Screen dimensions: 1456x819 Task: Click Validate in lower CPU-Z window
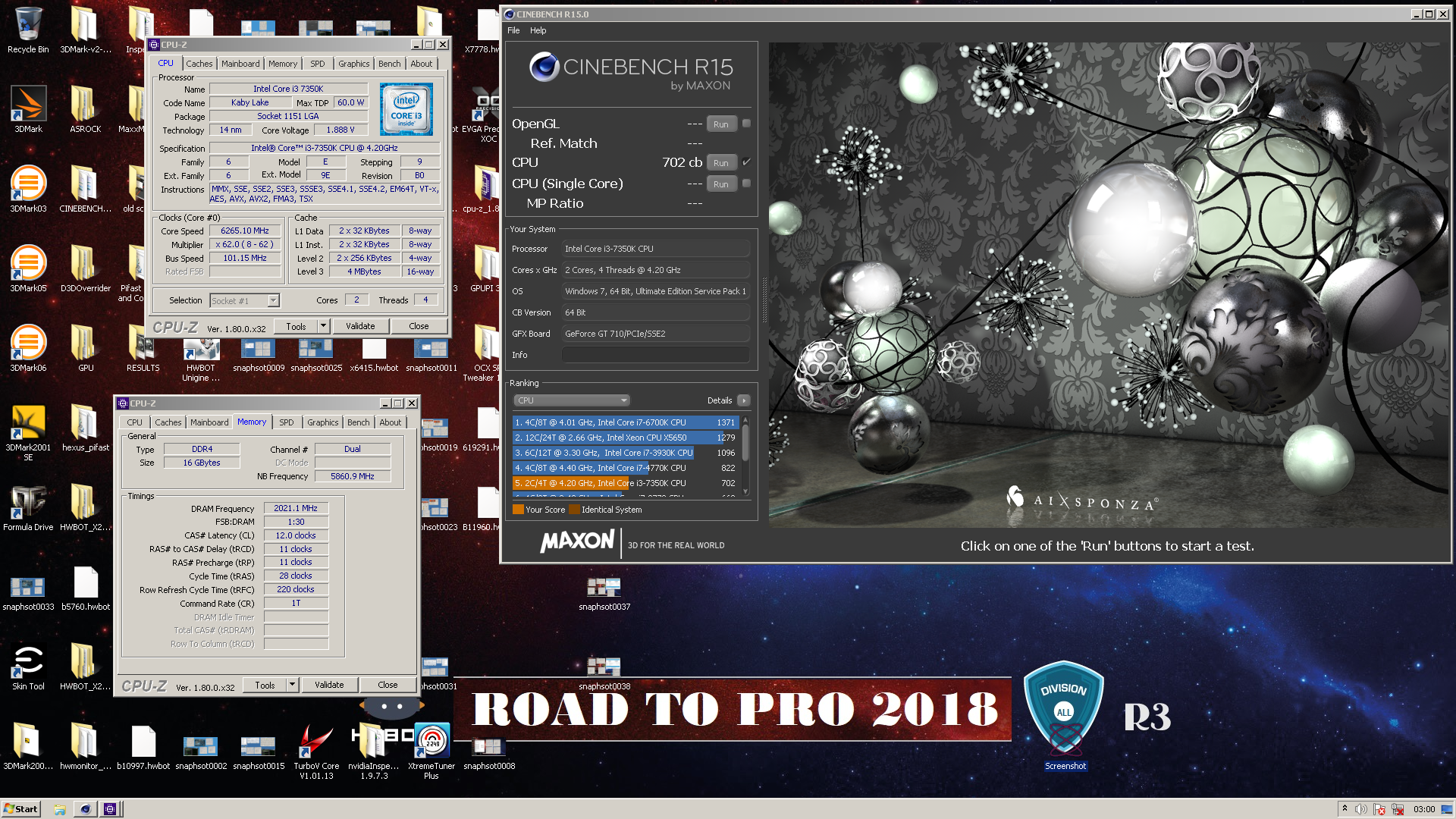pyautogui.click(x=329, y=685)
